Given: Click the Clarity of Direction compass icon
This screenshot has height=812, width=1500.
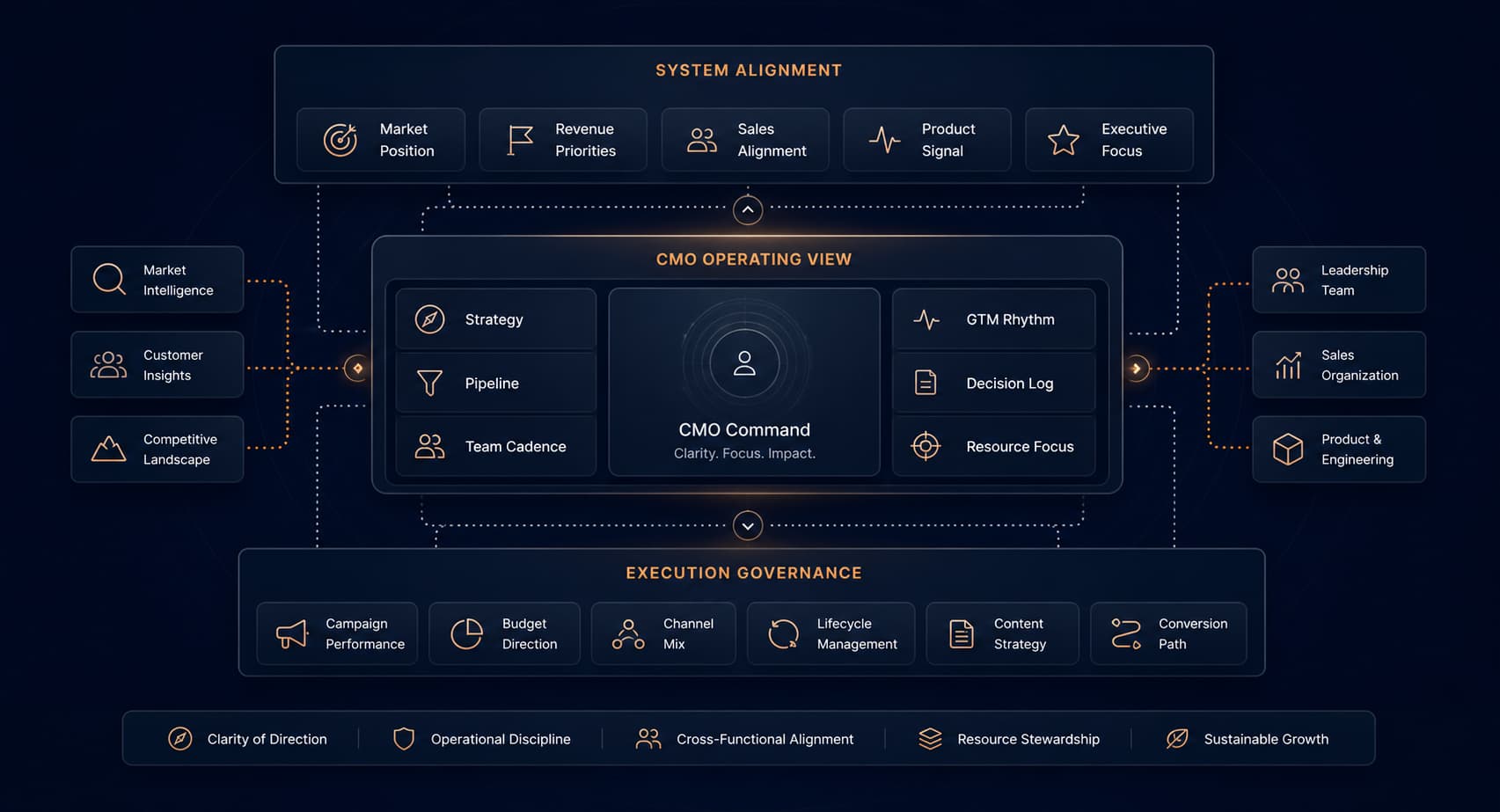Looking at the screenshot, I should [179, 738].
